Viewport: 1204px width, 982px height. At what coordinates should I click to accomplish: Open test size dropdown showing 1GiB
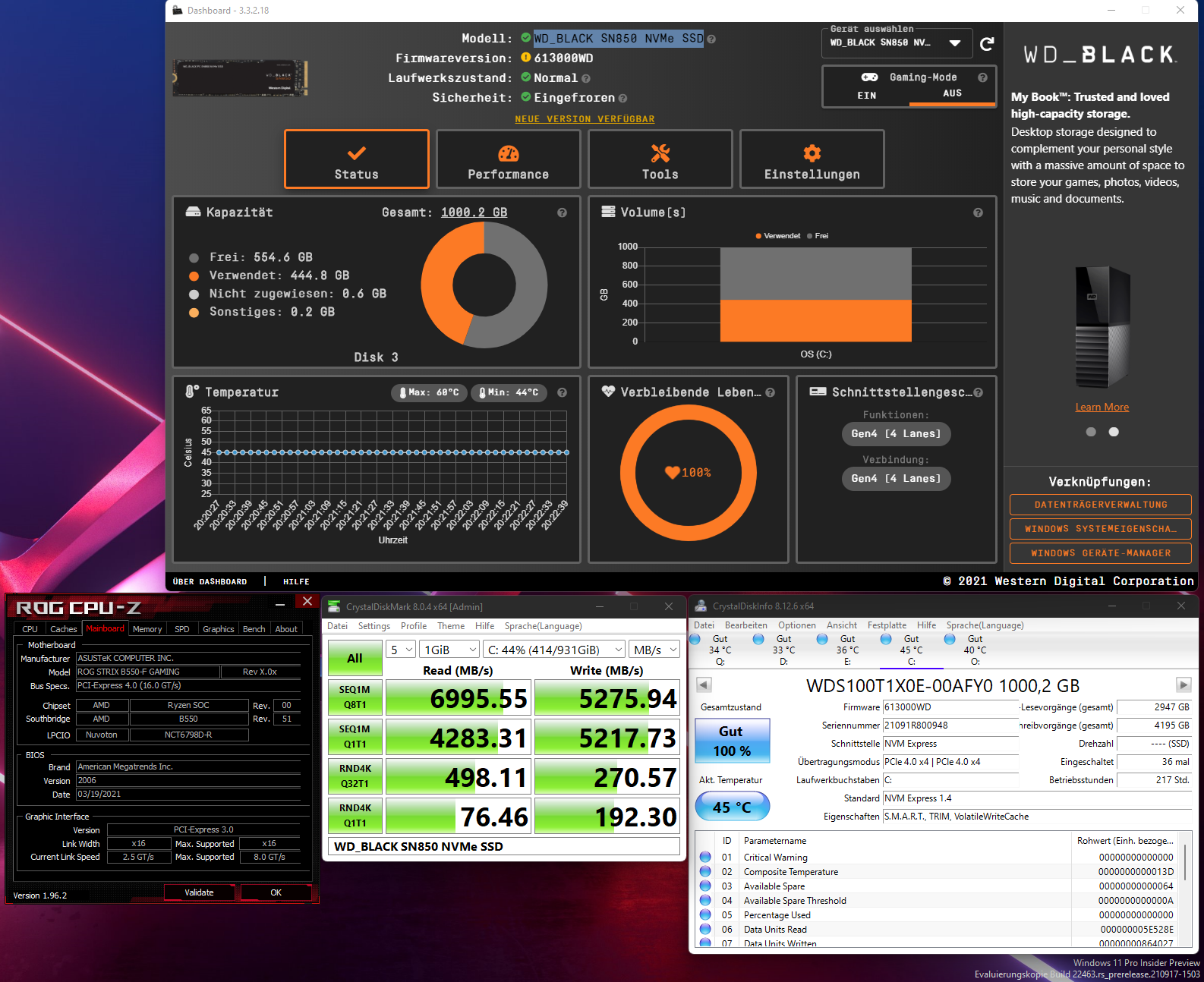tap(450, 650)
